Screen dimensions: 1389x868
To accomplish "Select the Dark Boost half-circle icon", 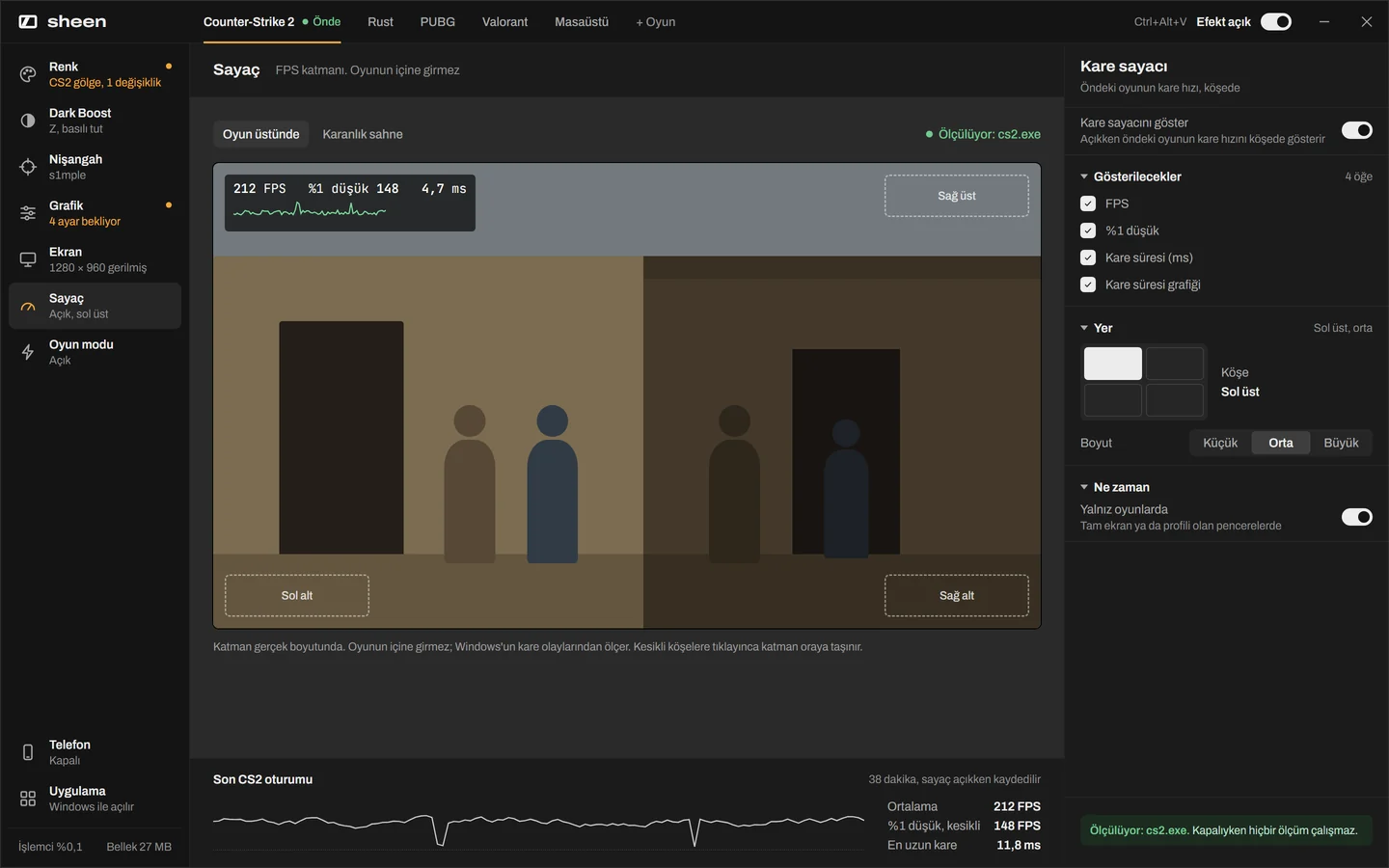I will [28, 121].
